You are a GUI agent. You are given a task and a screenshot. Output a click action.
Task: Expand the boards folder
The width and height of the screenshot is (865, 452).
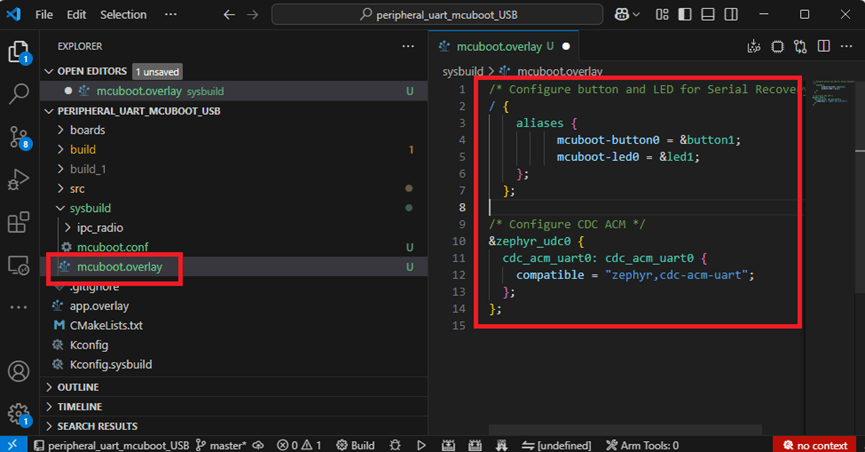pos(87,130)
